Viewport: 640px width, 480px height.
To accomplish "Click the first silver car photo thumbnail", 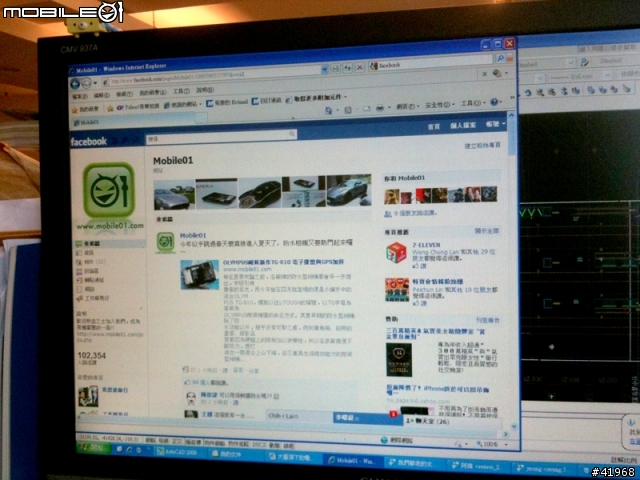I will coord(174,196).
